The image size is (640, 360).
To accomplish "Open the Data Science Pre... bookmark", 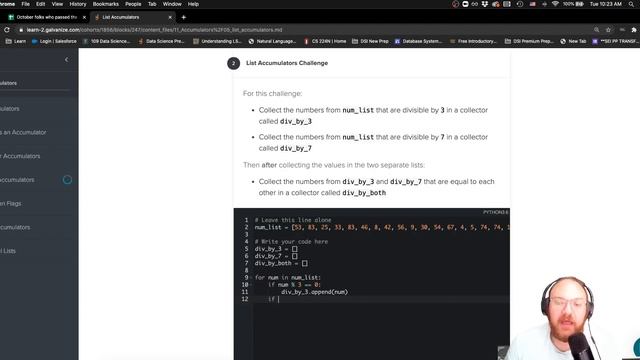I will [x=162, y=41].
